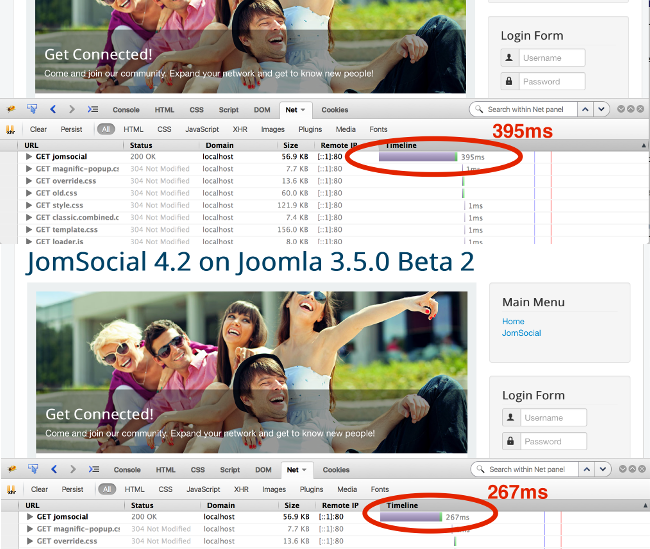
Task: Filter lower Net panel by Media
Action: point(347,489)
